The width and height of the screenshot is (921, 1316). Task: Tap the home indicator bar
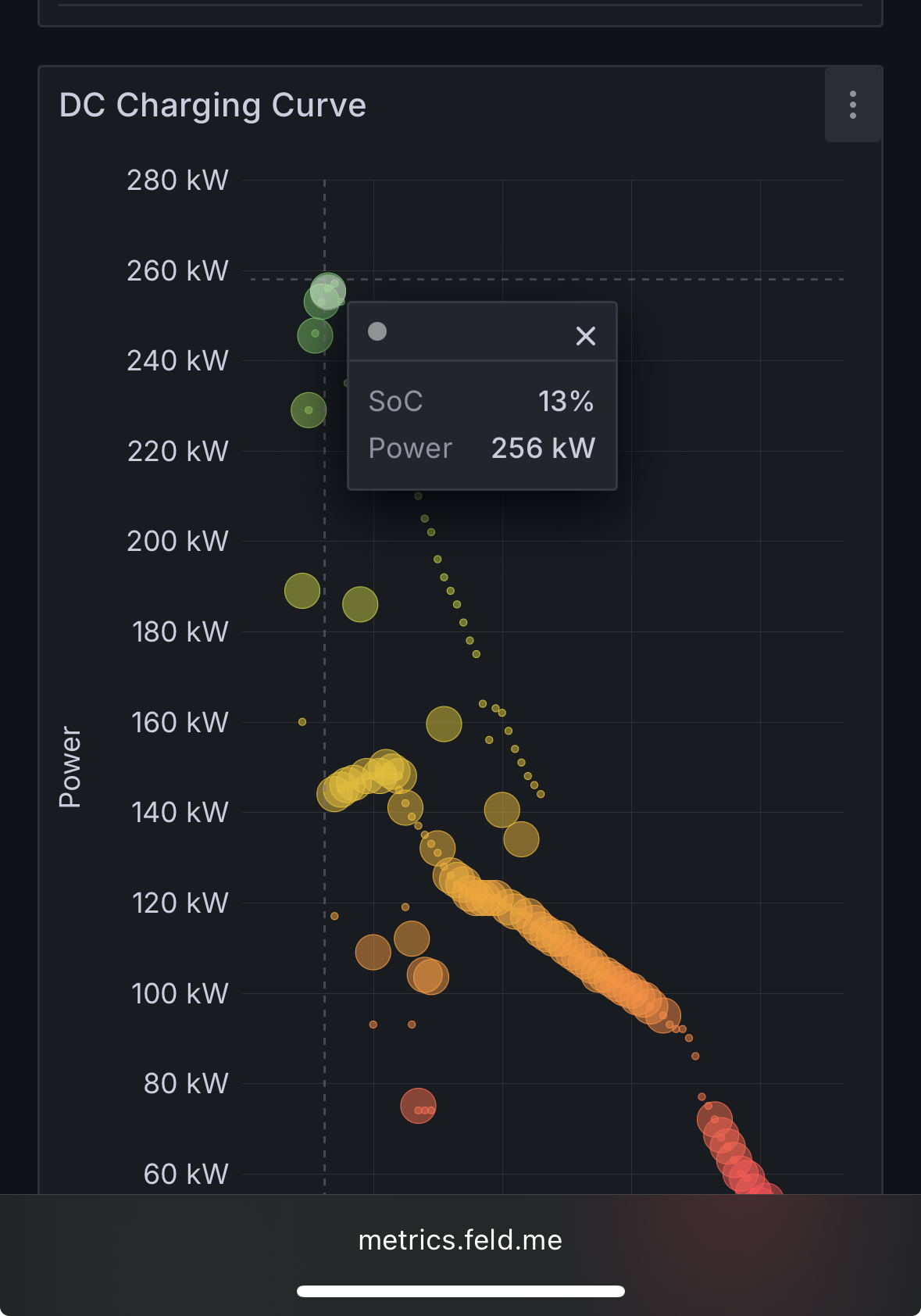coord(460,1291)
